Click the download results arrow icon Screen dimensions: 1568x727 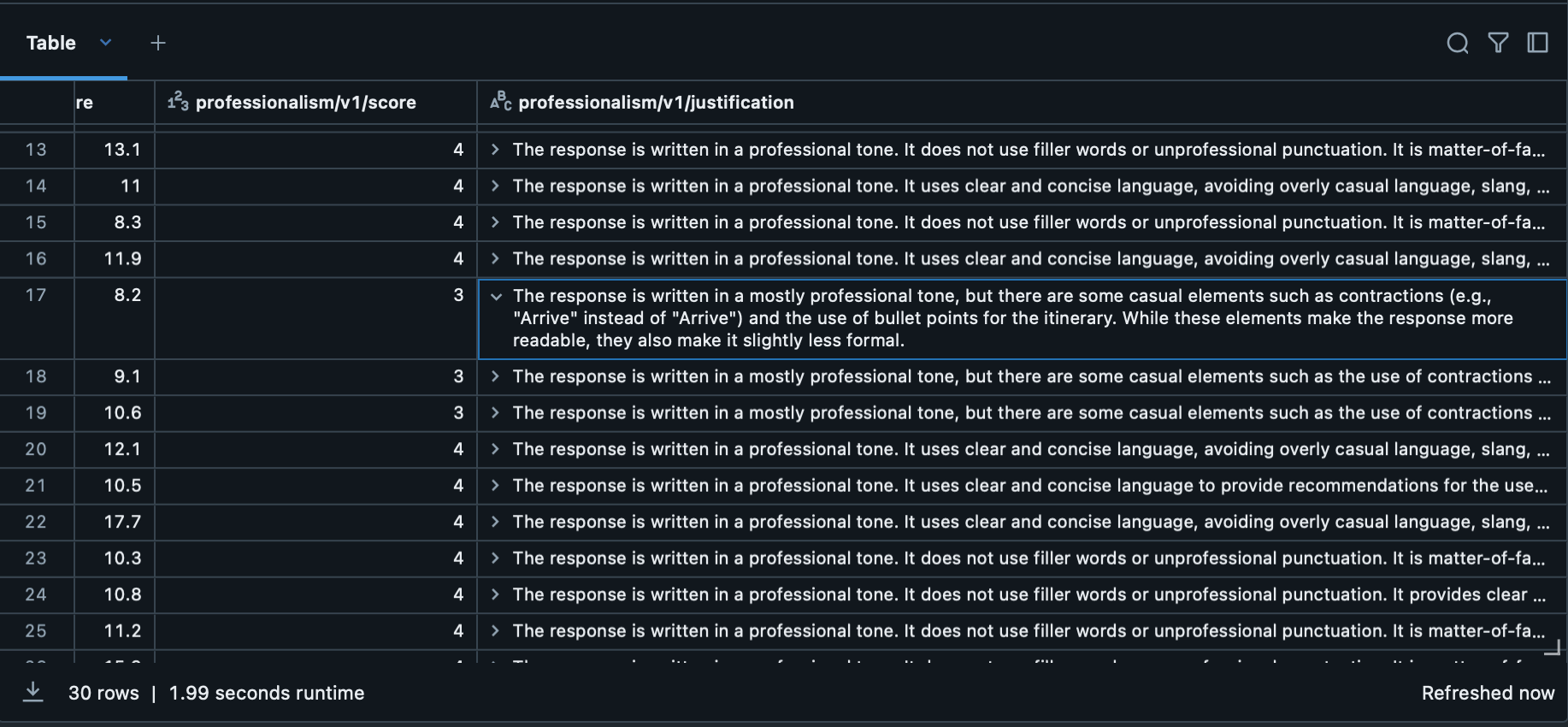(x=33, y=691)
